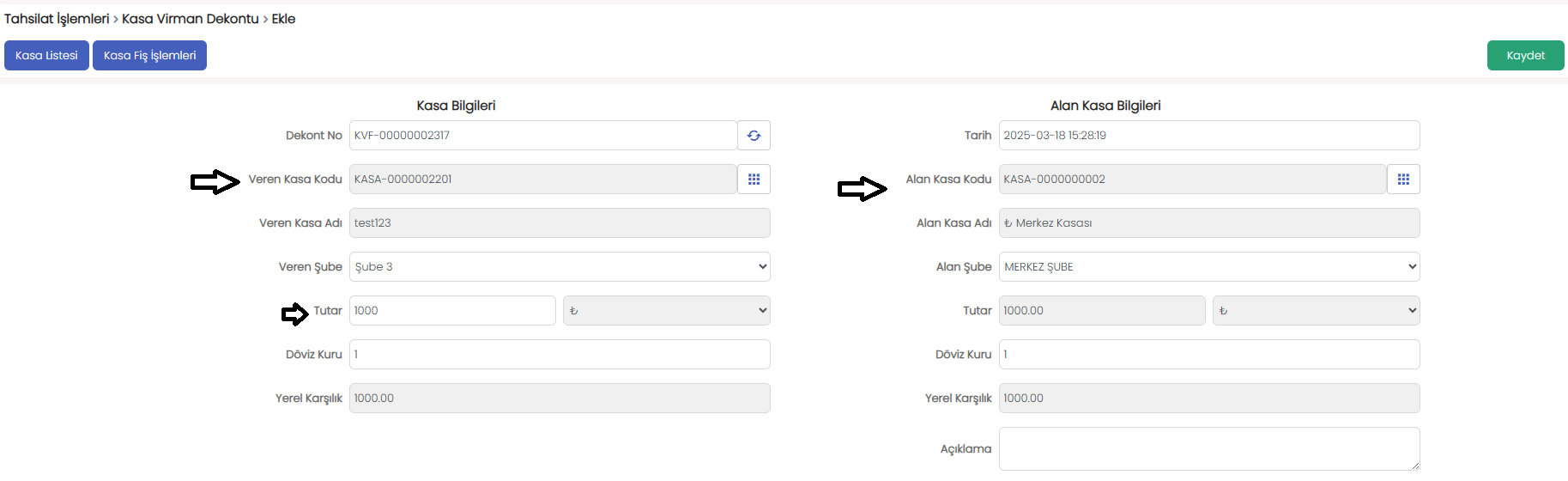Refresh the Dekont No with the reload icon
Screen dimensions: 1568x481
754,136
